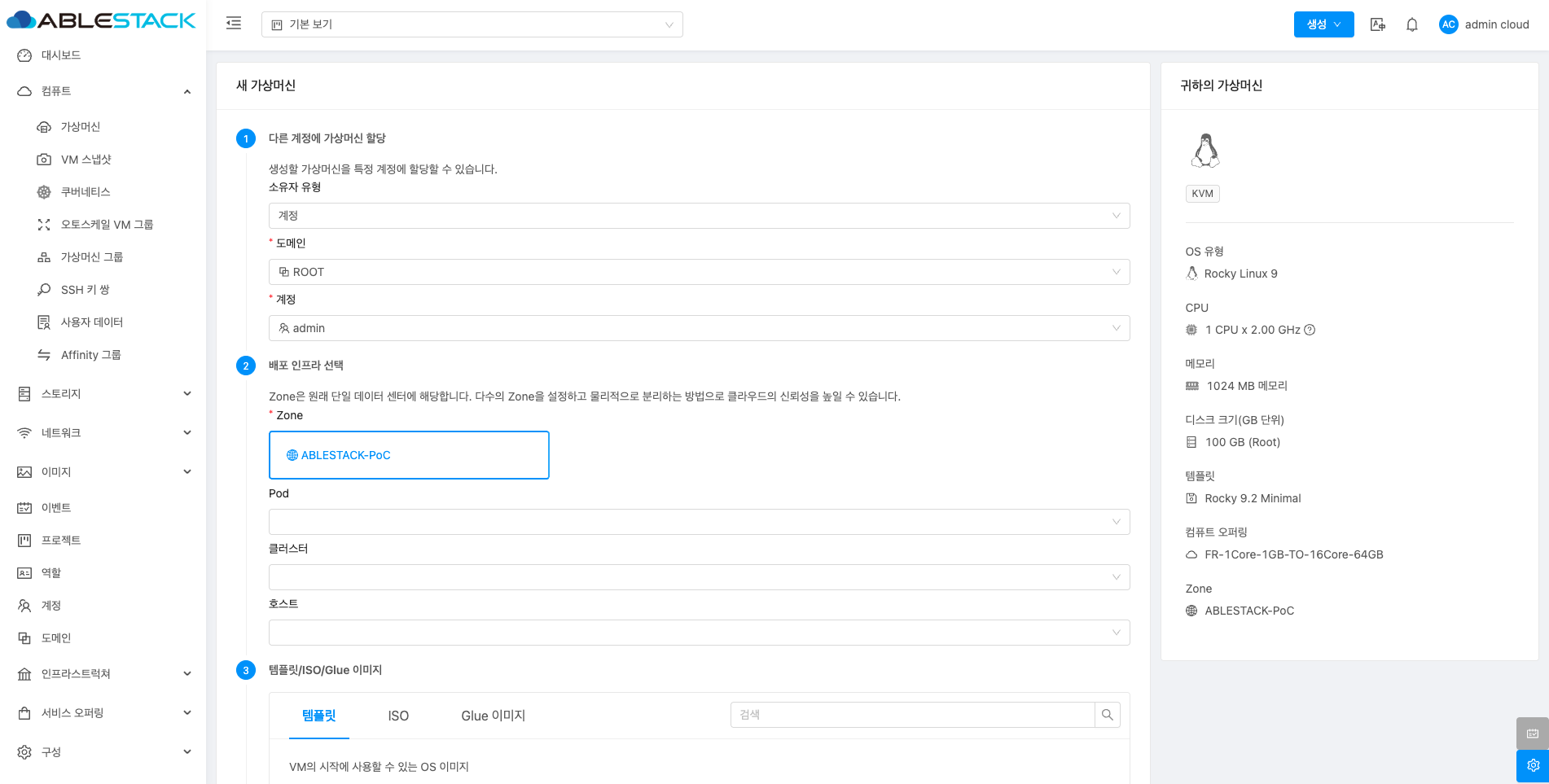The height and width of the screenshot is (784, 1549).
Task: Select the ABLESTACK-PoC zone card
Action: [x=409, y=455]
